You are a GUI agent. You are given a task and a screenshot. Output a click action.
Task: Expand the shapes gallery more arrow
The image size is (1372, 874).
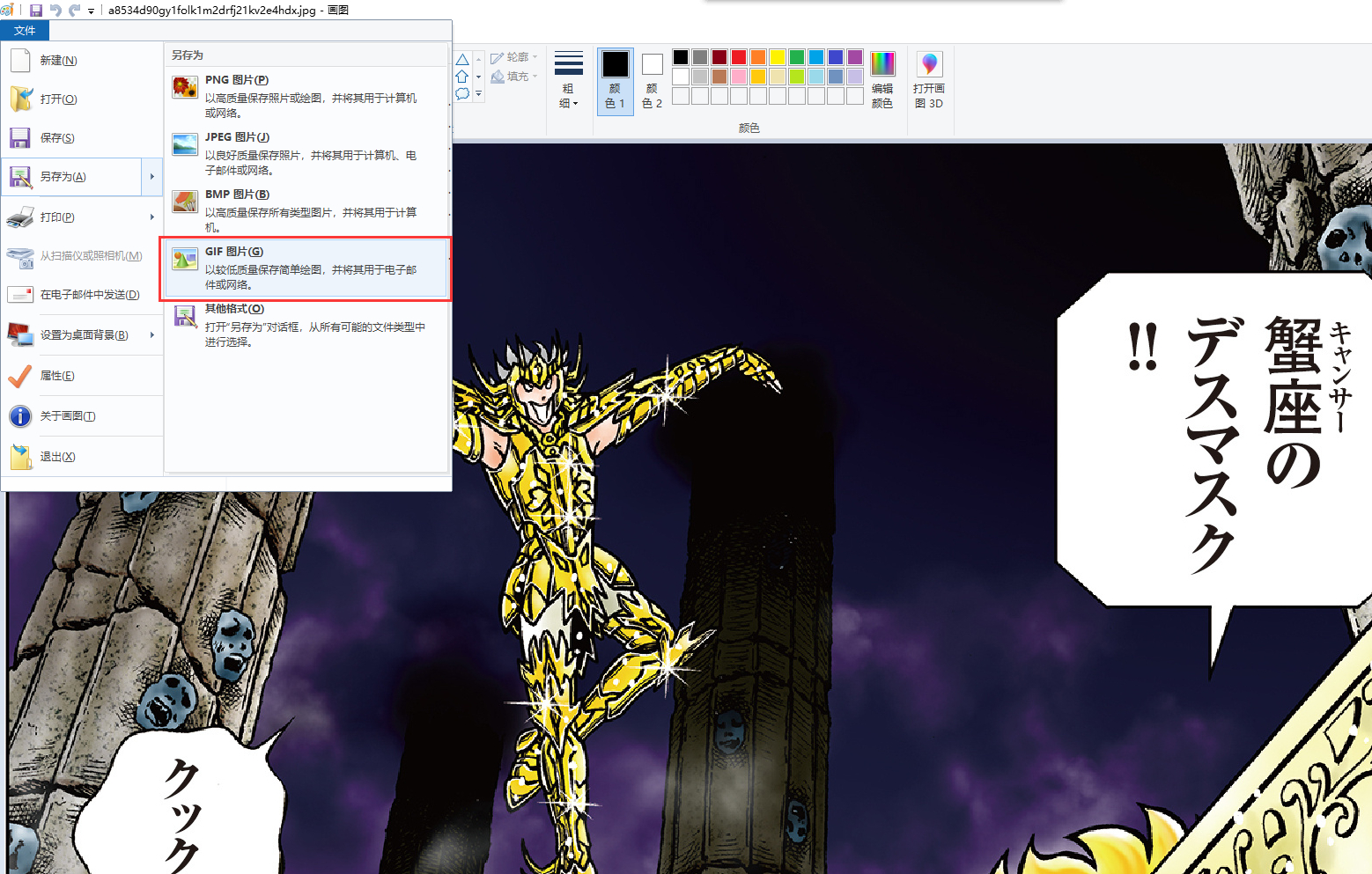(479, 93)
